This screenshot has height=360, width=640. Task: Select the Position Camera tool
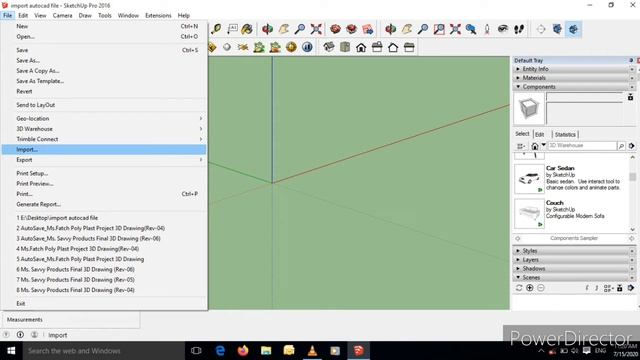(x=487, y=29)
